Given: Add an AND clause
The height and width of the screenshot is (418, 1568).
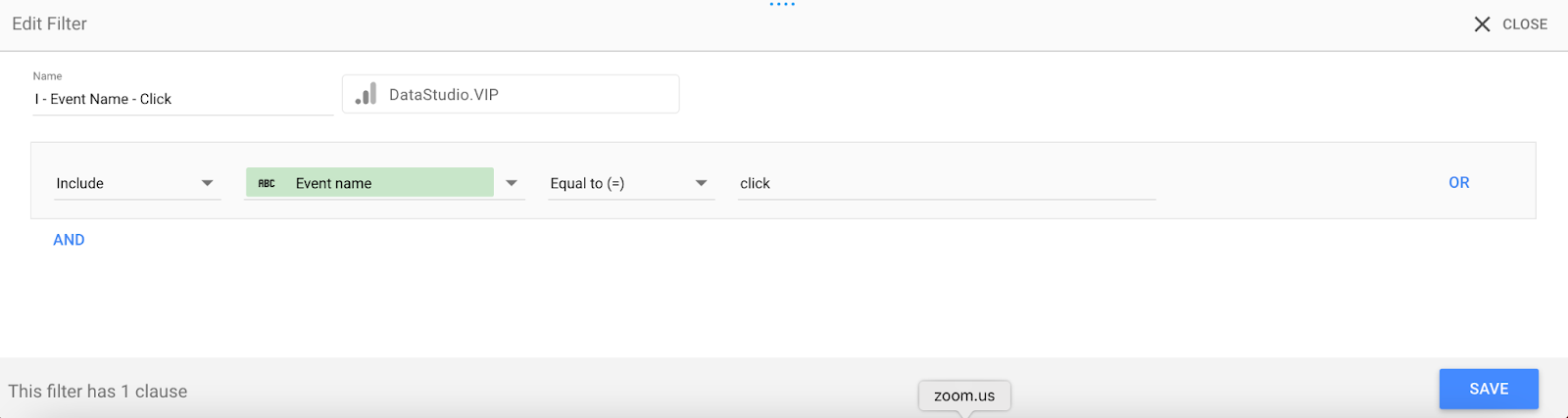Looking at the screenshot, I should click(x=69, y=240).
